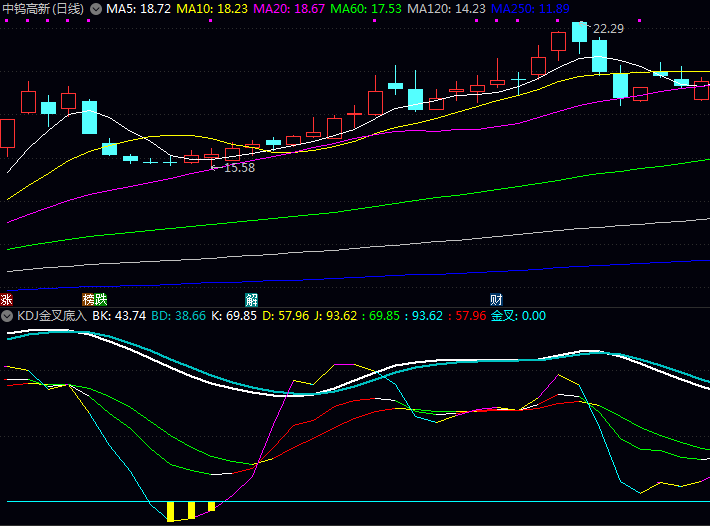Screen dimensions: 710x526
Task: Open the 财 financial report marker
Action: point(496,299)
